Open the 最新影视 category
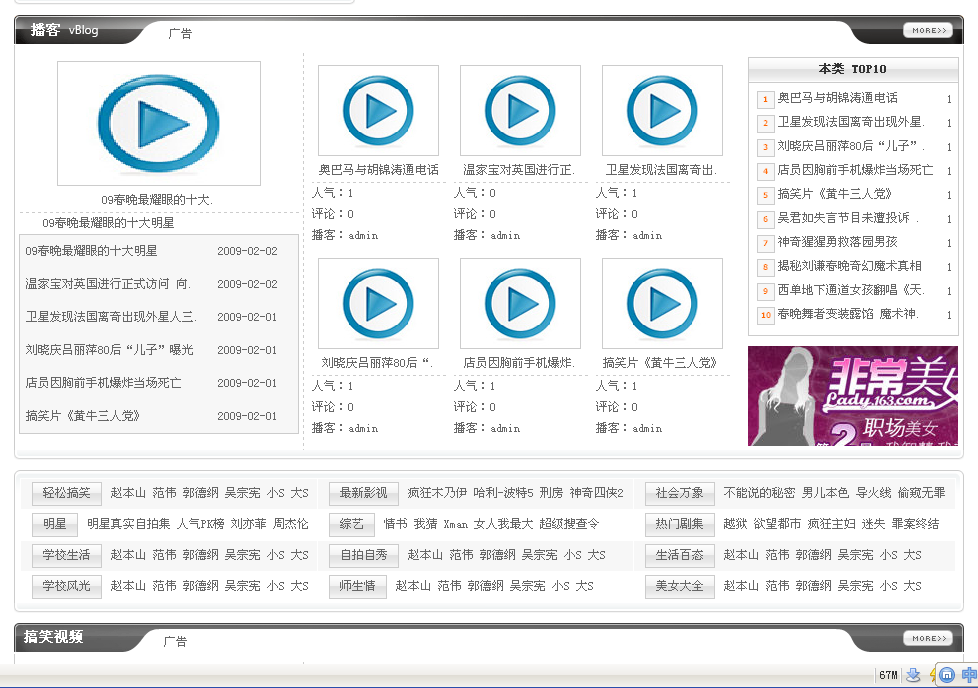Image resolution: width=978 pixels, height=688 pixels. 363,493
